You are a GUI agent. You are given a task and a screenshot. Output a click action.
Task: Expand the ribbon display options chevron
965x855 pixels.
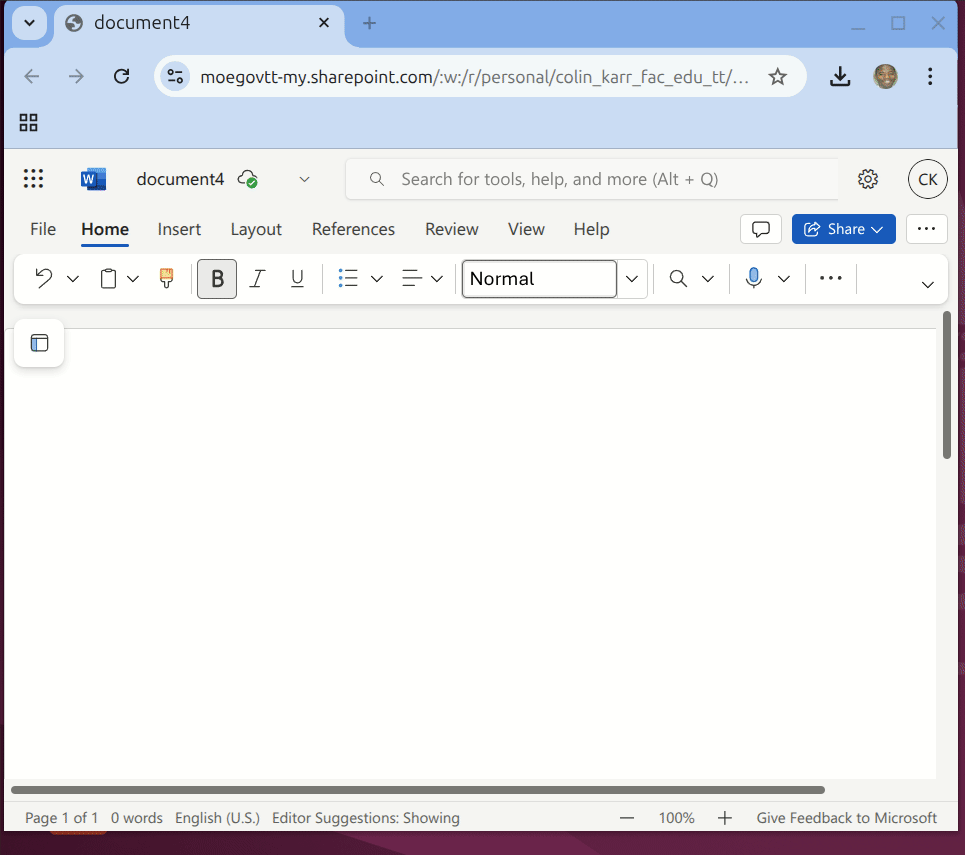(x=927, y=285)
